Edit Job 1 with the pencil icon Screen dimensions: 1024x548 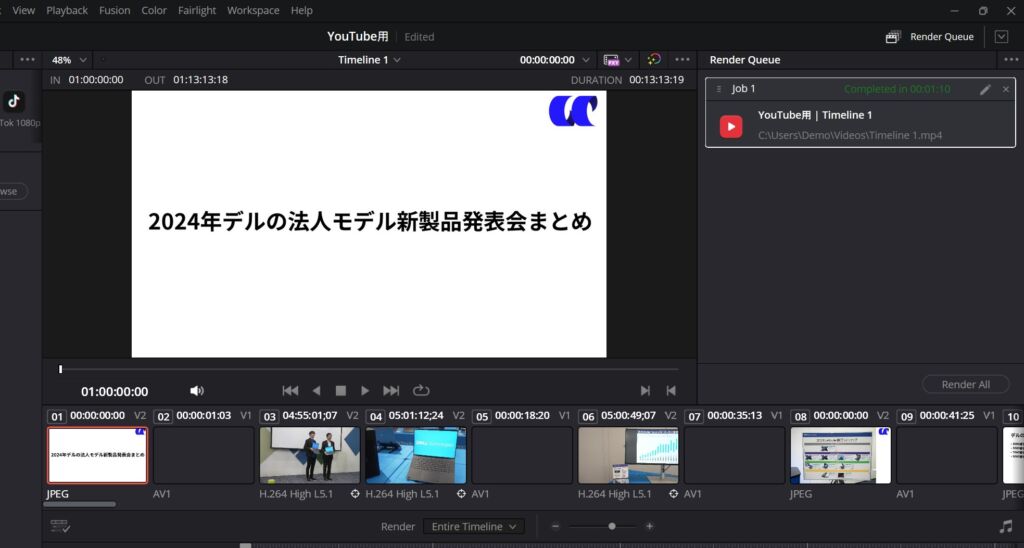point(985,89)
